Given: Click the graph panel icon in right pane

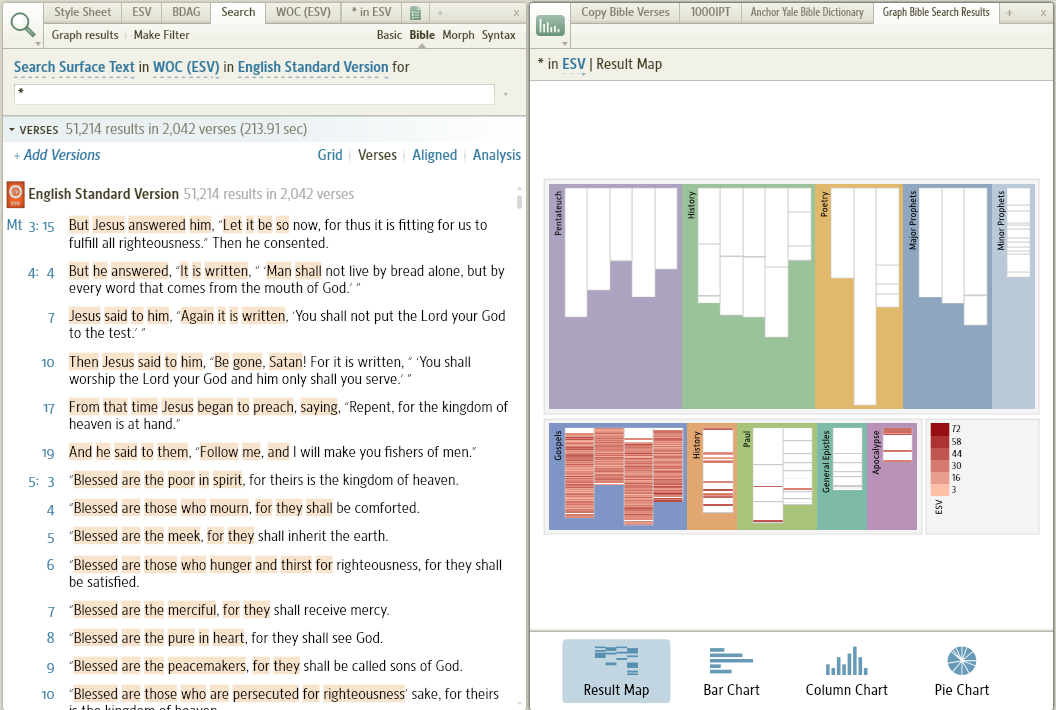Looking at the screenshot, I should [x=550, y=26].
